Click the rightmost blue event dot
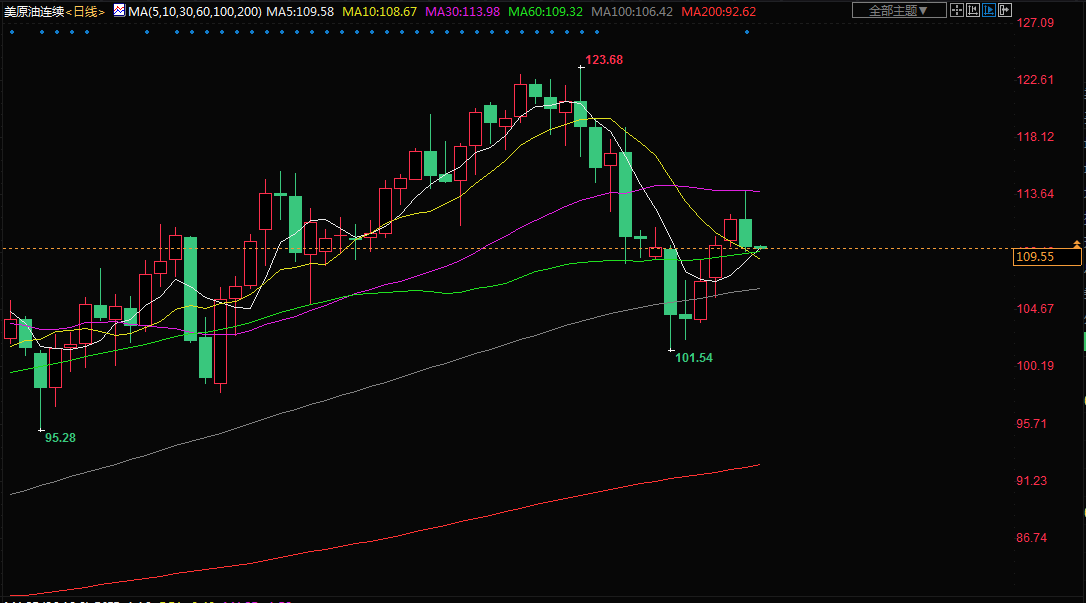Image resolution: width=1086 pixels, height=603 pixels. 747,32
